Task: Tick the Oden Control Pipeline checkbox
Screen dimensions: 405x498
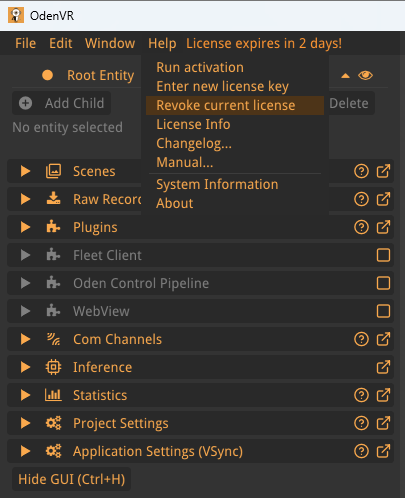Action: pos(383,283)
